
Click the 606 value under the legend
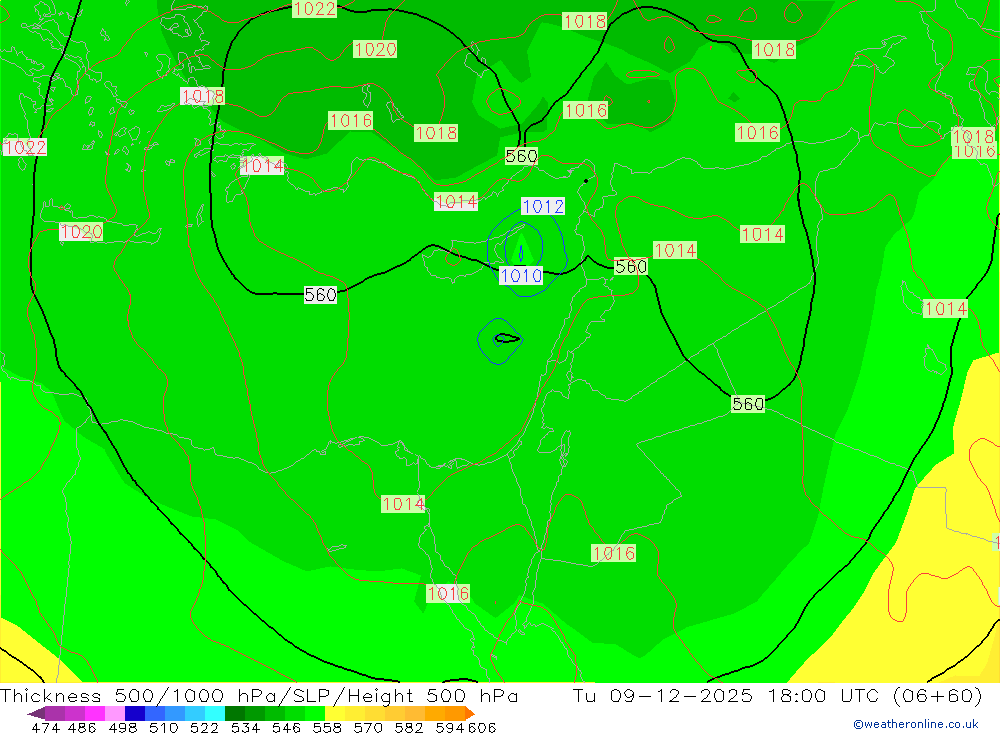(482, 727)
